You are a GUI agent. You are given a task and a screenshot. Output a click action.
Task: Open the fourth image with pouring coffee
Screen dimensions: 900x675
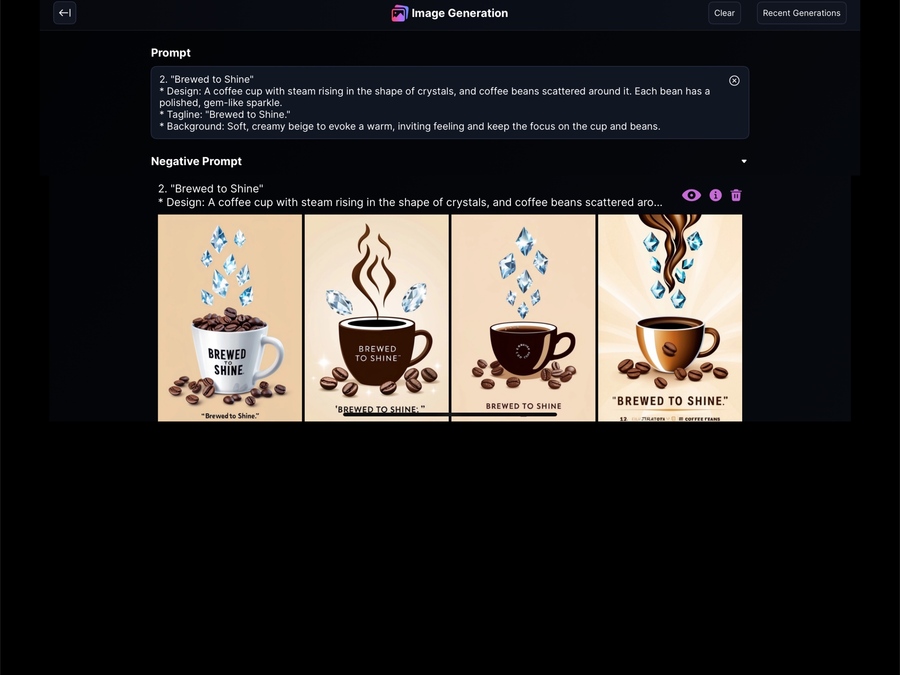point(670,318)
